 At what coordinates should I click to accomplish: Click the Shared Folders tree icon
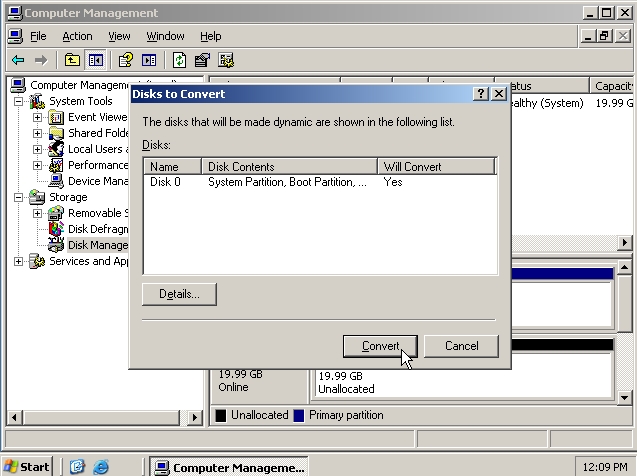[56, 133]
